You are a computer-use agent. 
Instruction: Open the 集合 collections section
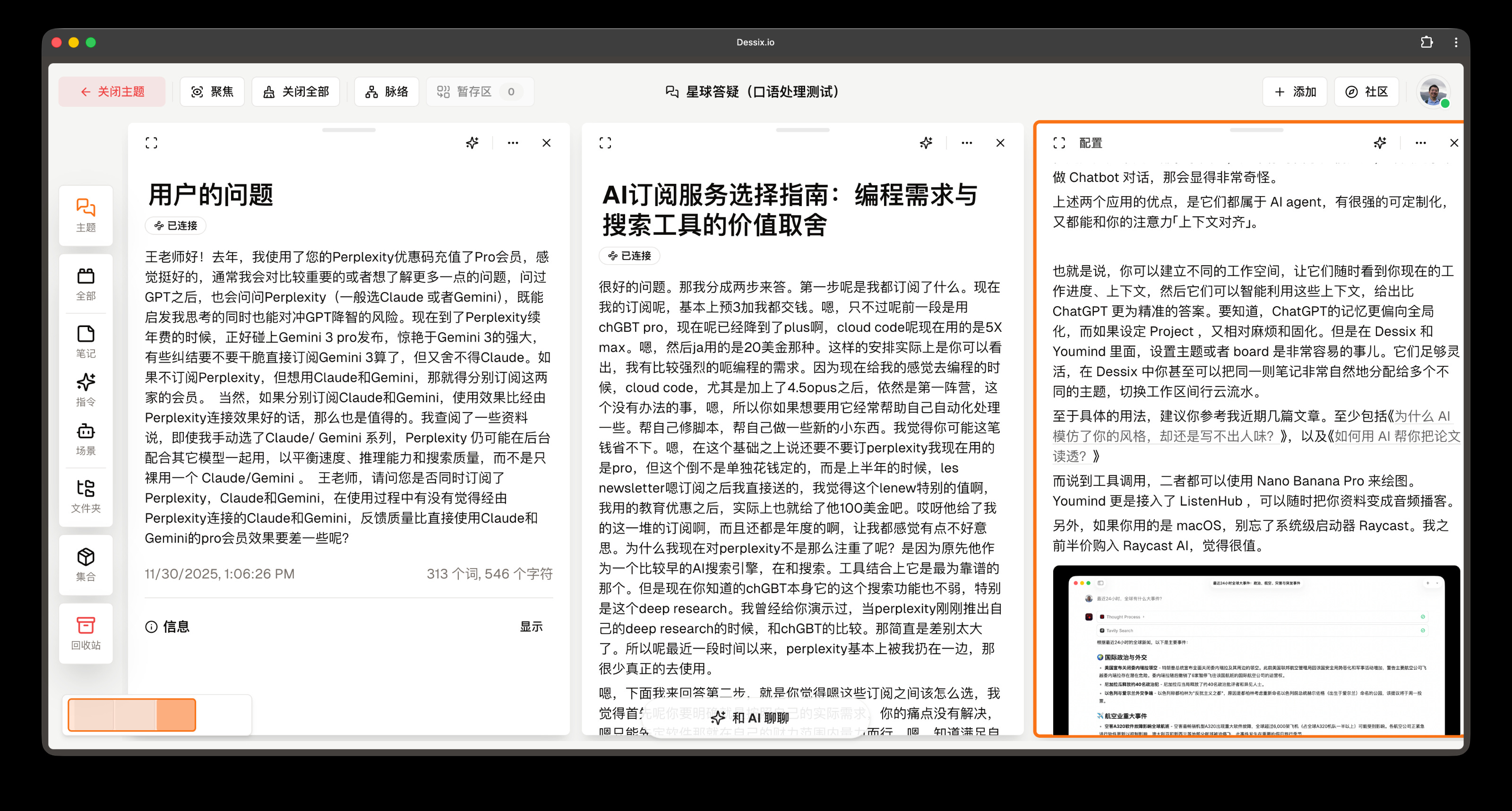tap(86, 564)
